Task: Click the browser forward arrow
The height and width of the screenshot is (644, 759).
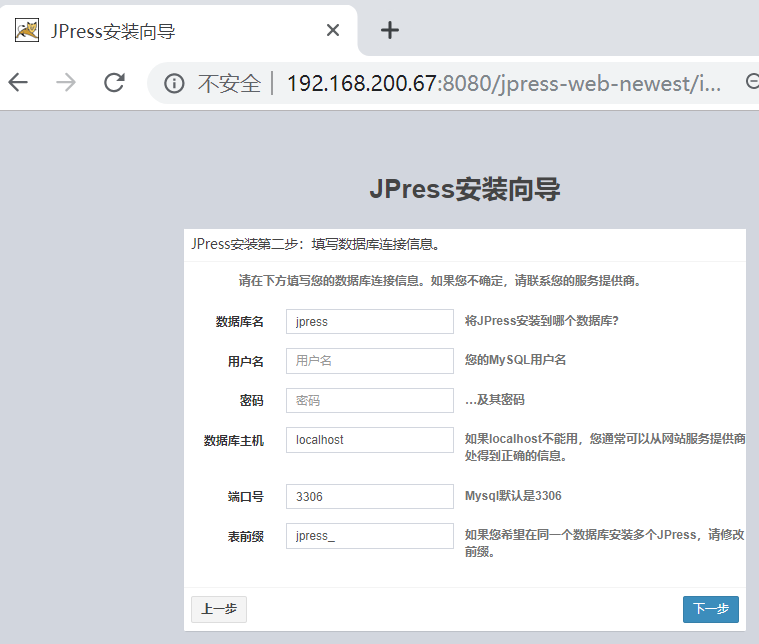Action: point(66,82)
